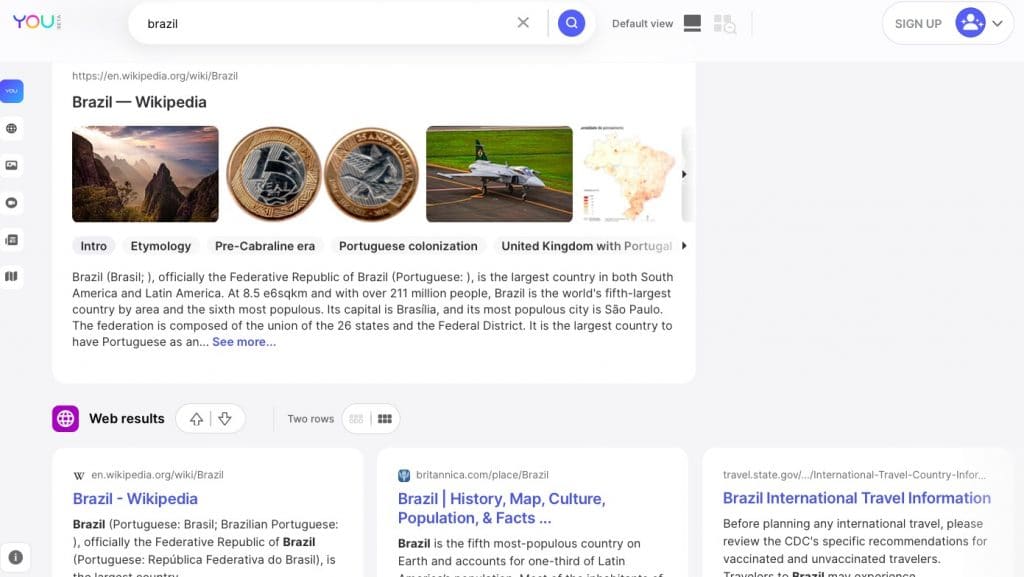1024x577 pixels.
Task: Select the Etymology tab
Action: point(161,246)
